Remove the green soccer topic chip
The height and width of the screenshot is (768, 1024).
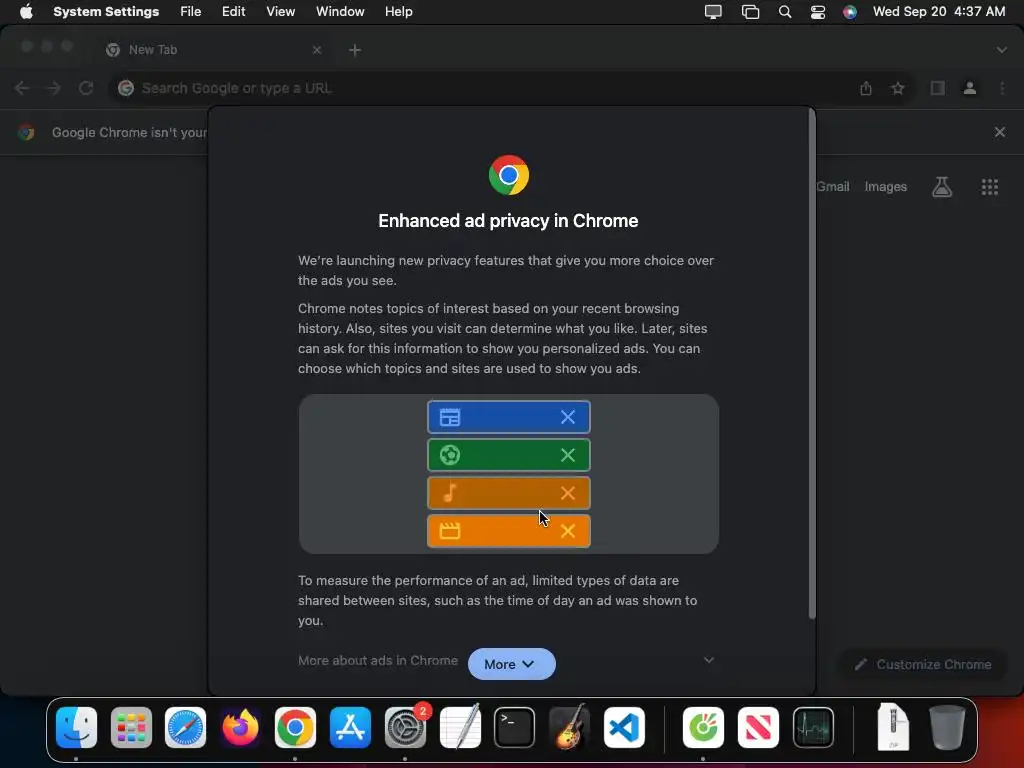point(568,455)
